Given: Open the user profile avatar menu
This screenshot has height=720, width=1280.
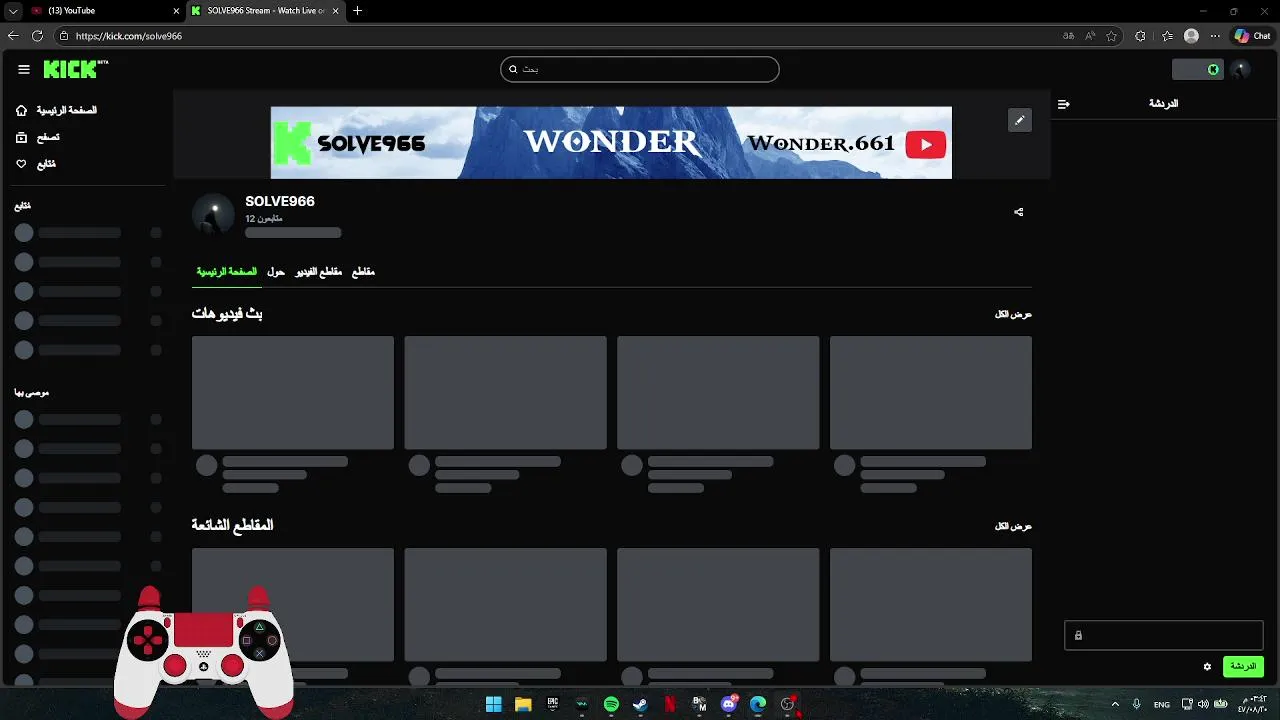Looking at the screenshot, I should (x=1241, y=69).
